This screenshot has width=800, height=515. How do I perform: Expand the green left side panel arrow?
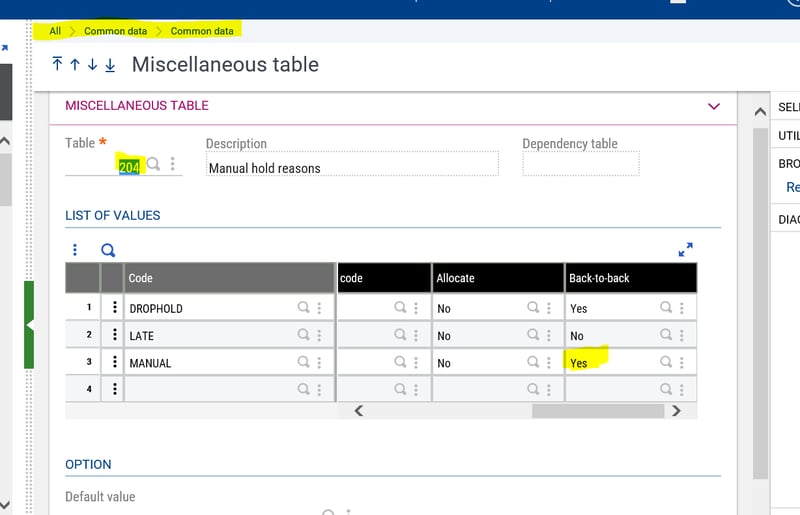[x=30, y=325]
